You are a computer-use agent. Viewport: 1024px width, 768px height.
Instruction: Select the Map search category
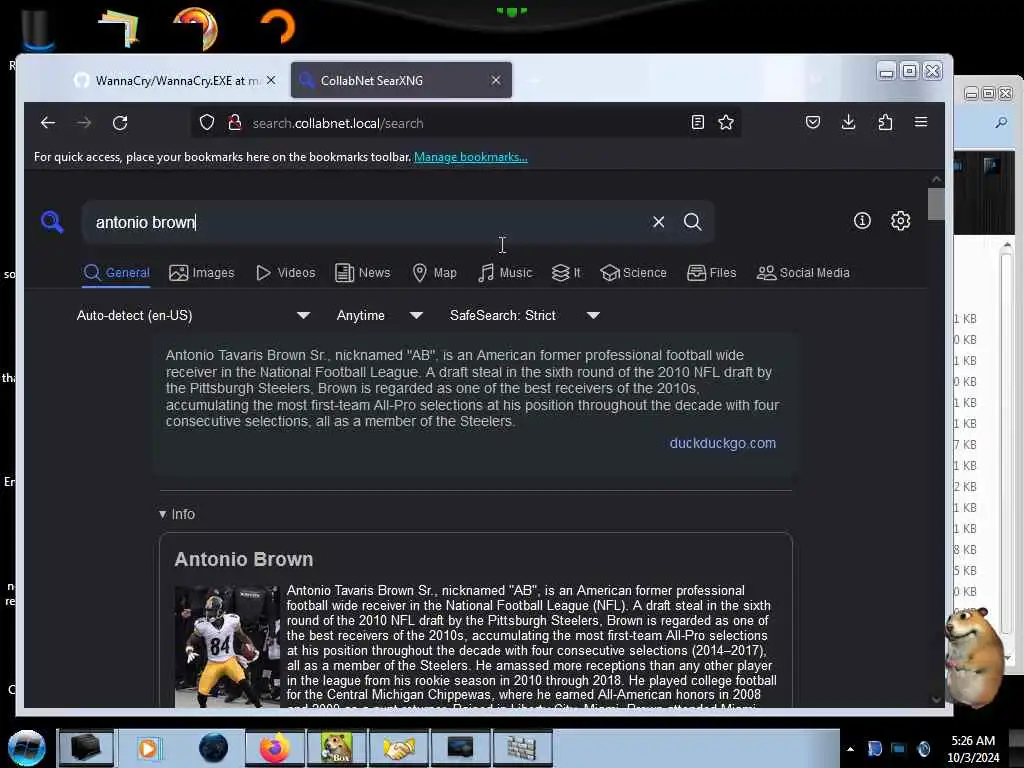(x=434, y=273)
